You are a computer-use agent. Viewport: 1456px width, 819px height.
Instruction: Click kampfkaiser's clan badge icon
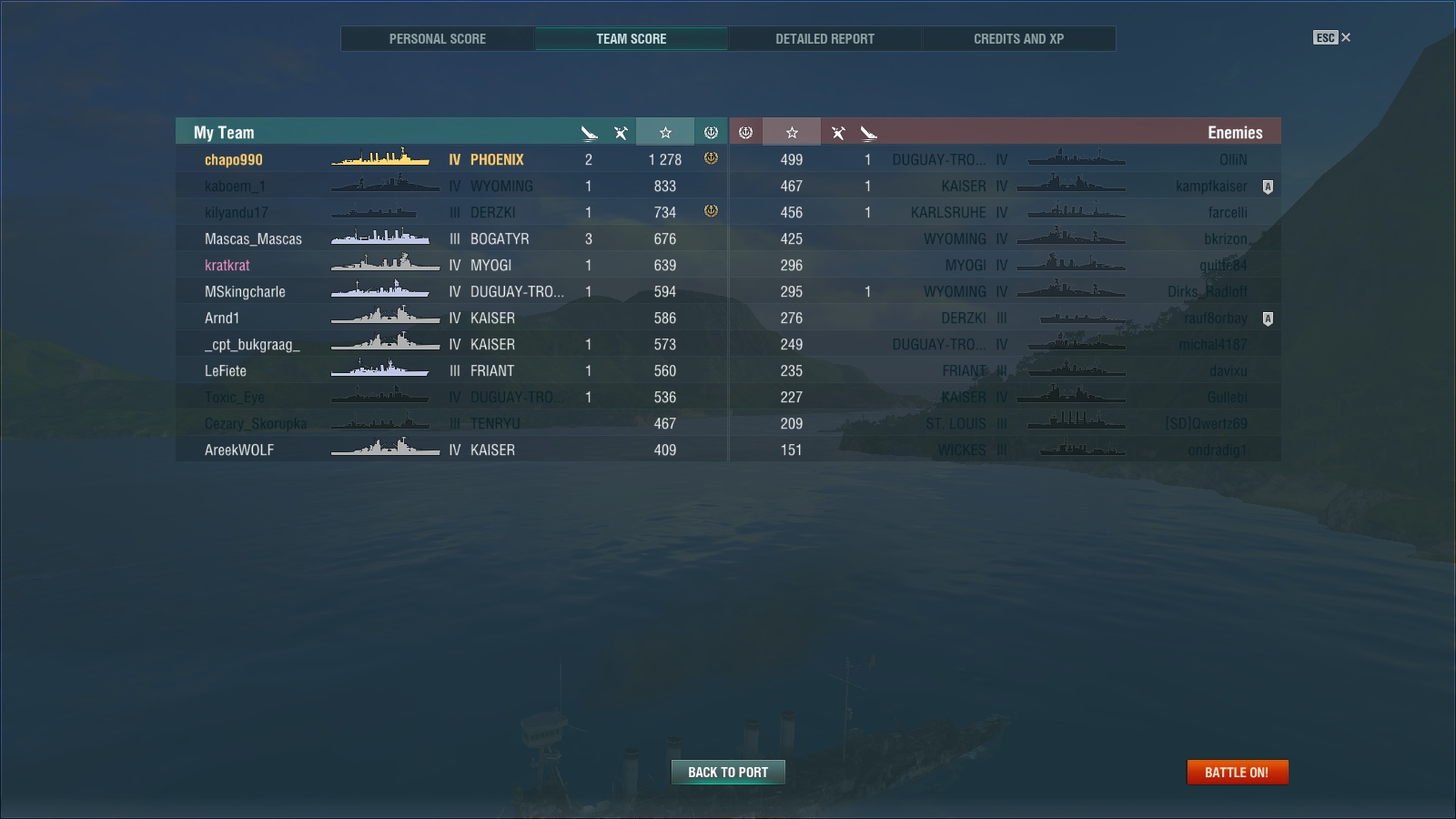(x=1268, y=187)
